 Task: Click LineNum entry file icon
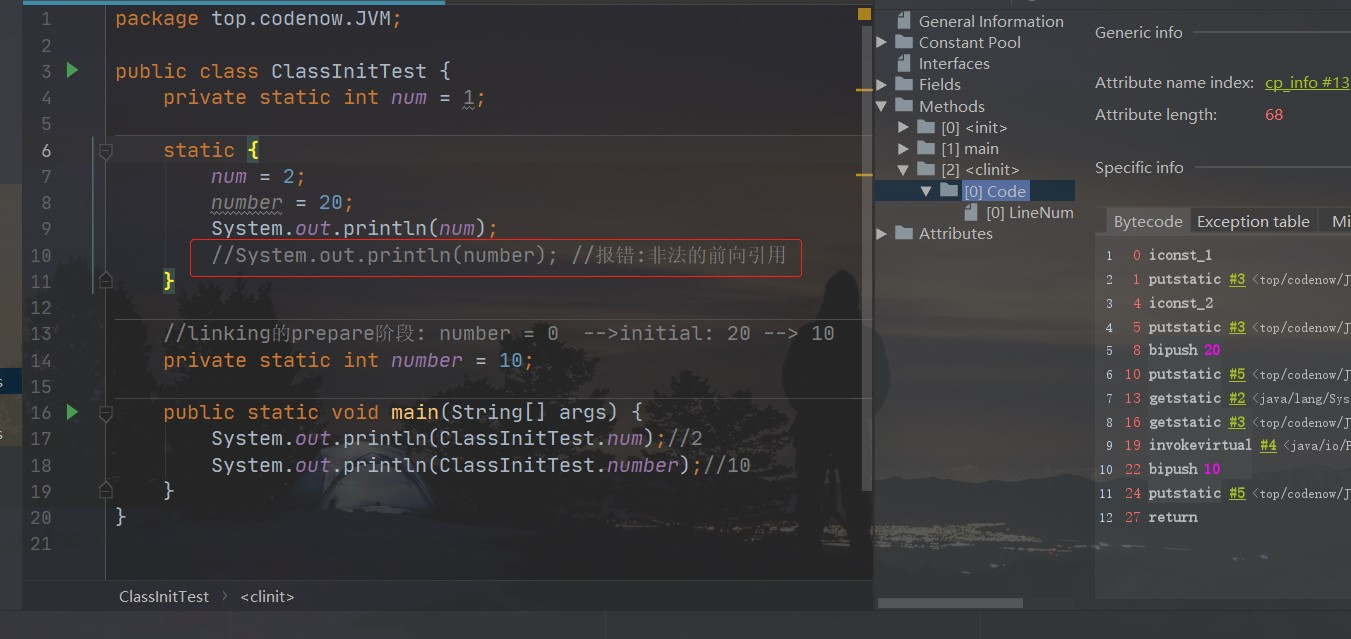click(x=971, y=212)
